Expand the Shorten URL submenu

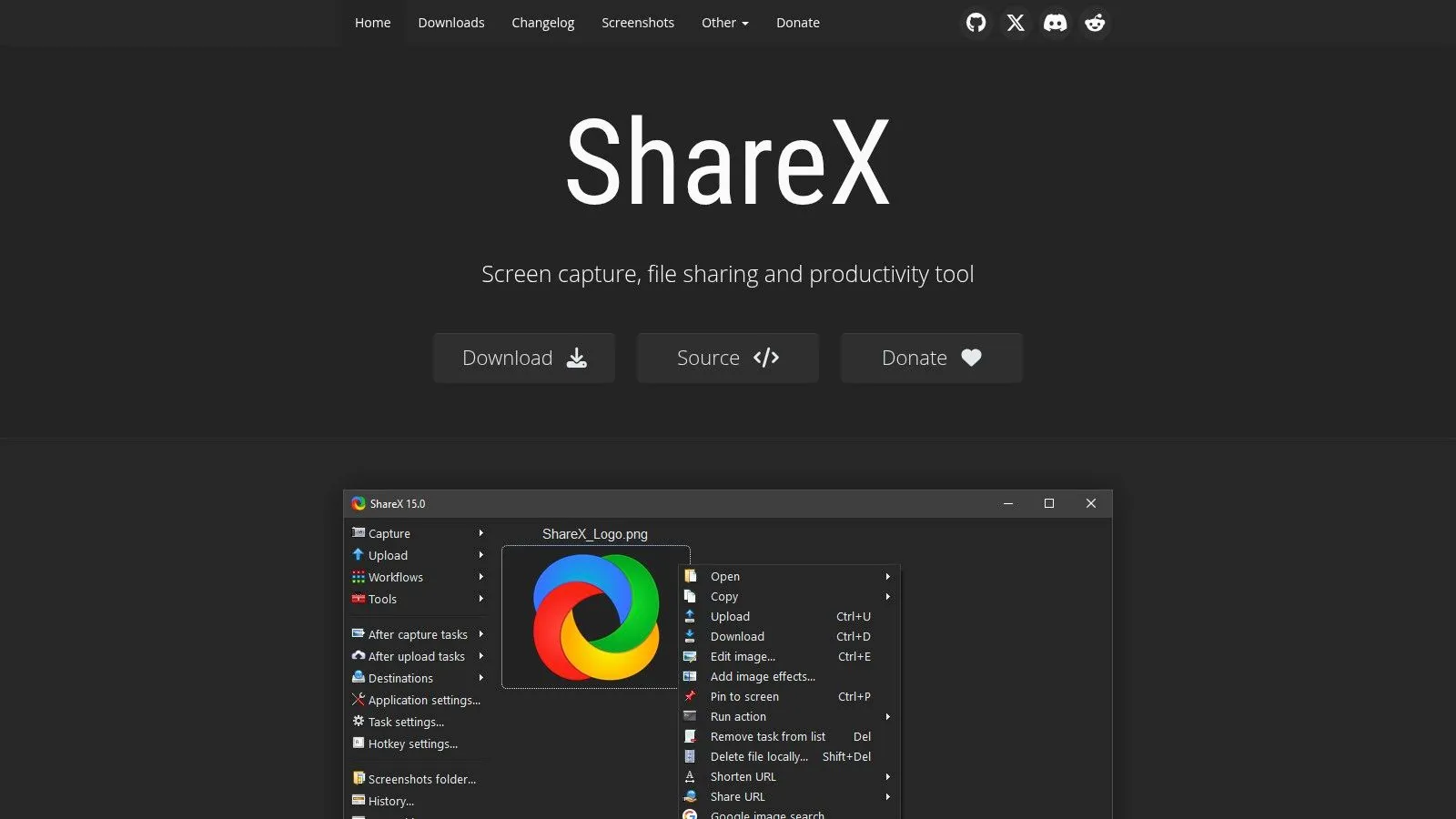(x=887, y=776)
